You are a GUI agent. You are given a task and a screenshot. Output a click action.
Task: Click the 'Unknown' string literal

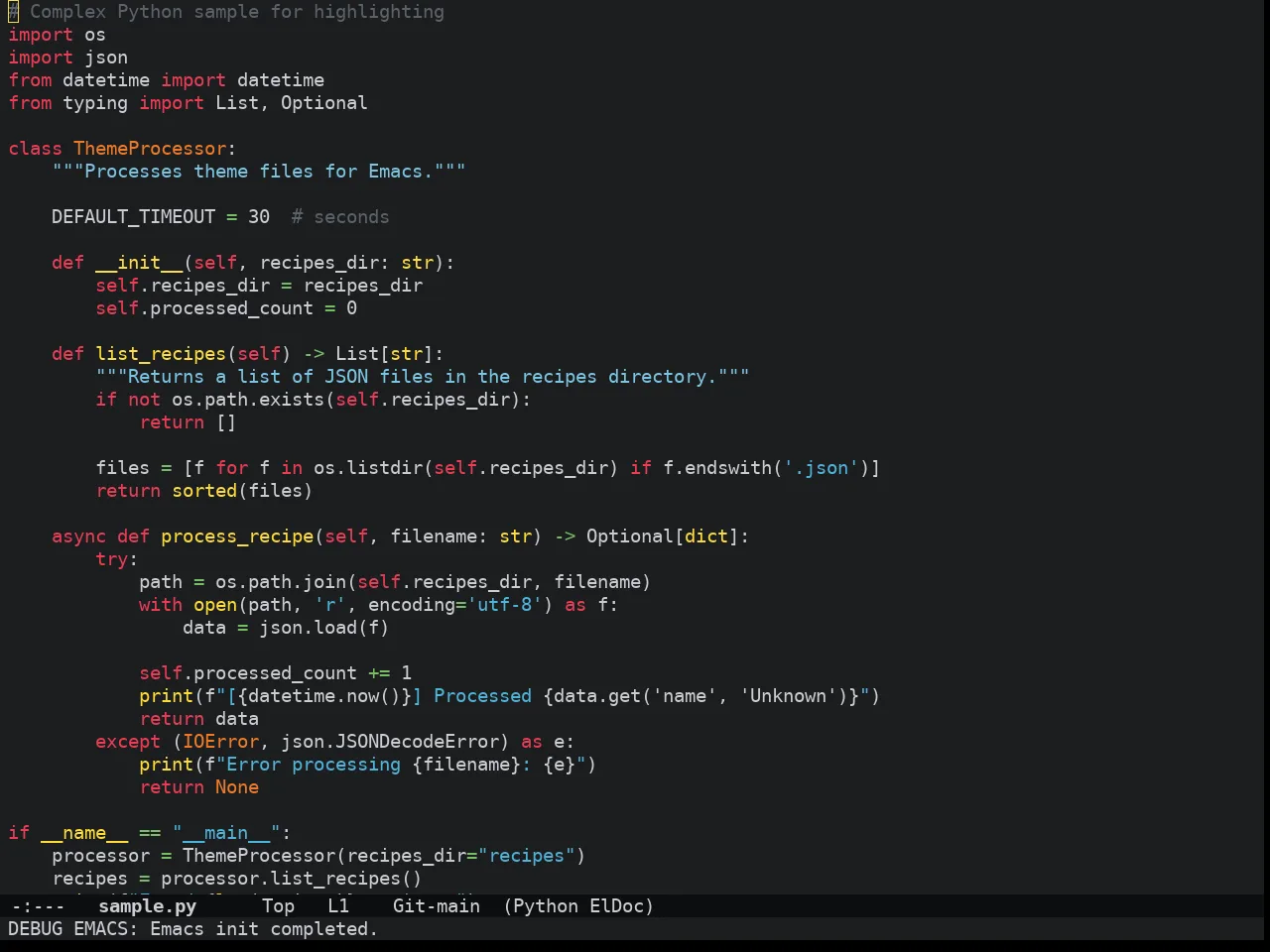(788, 696)
